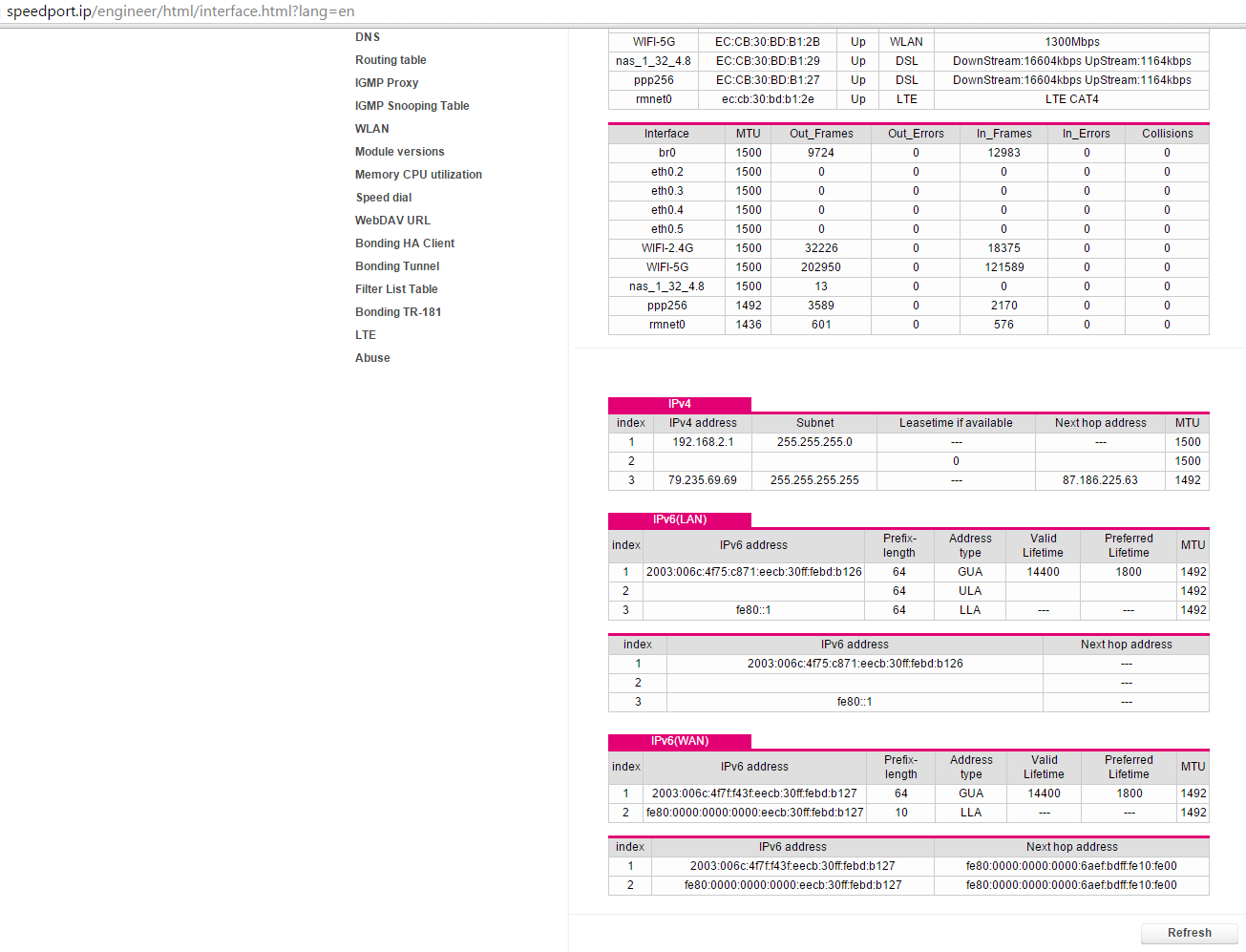
Task: Select the IPv6(LAN) section header
Action: click(680, 519)
